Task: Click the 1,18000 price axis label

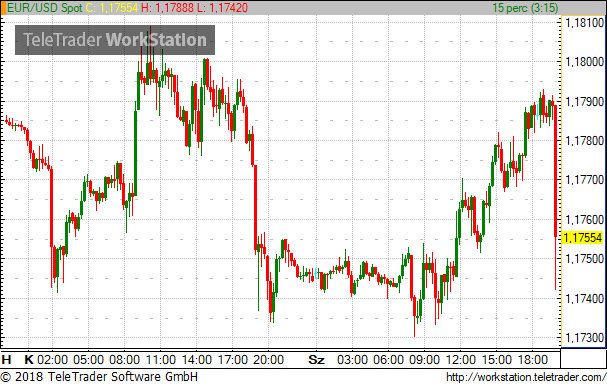Action: point(585,62)
